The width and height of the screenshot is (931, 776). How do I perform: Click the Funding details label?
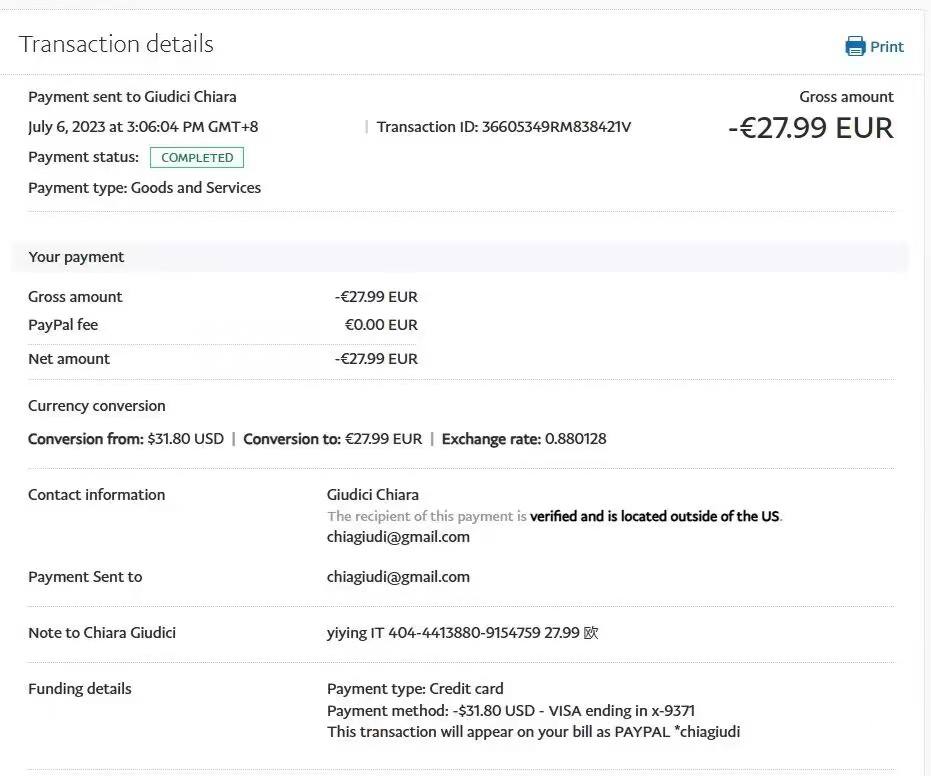pyautogui.click(x=80, y=689)
